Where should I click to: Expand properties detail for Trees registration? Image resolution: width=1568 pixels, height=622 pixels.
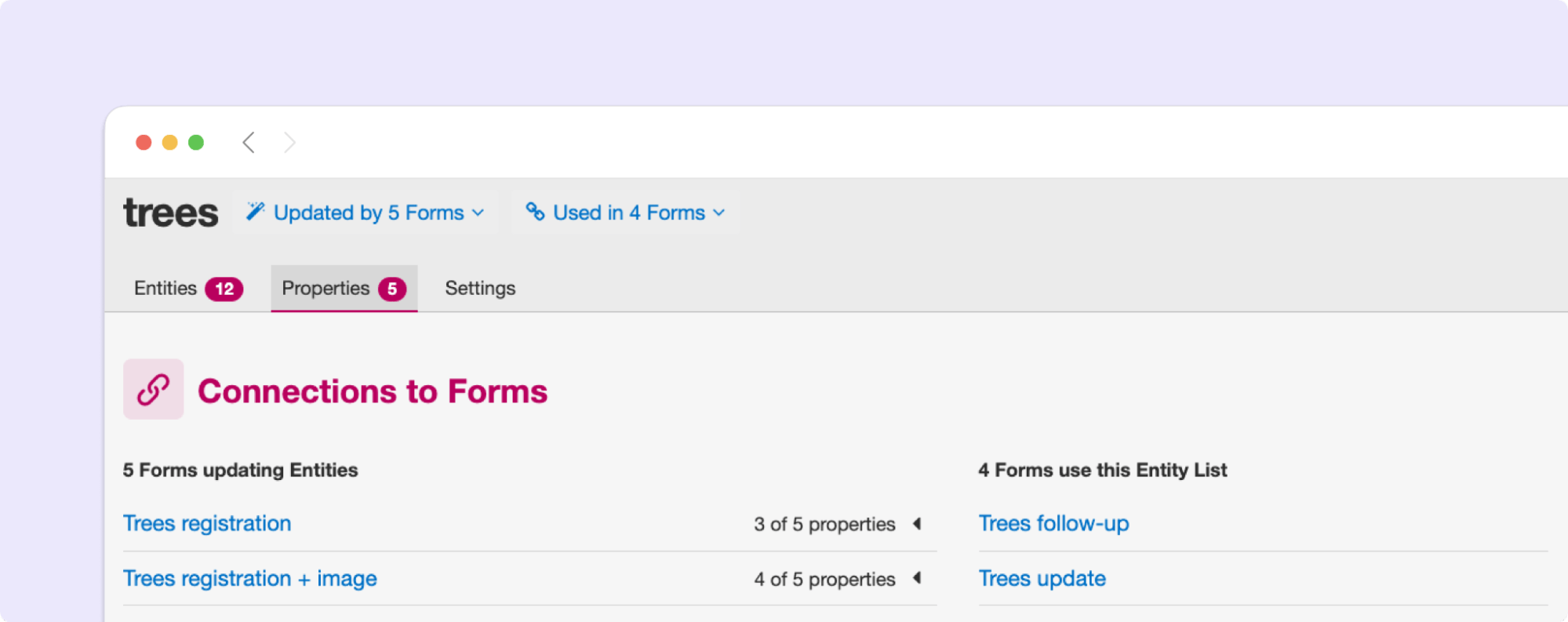tap(919, 524)
